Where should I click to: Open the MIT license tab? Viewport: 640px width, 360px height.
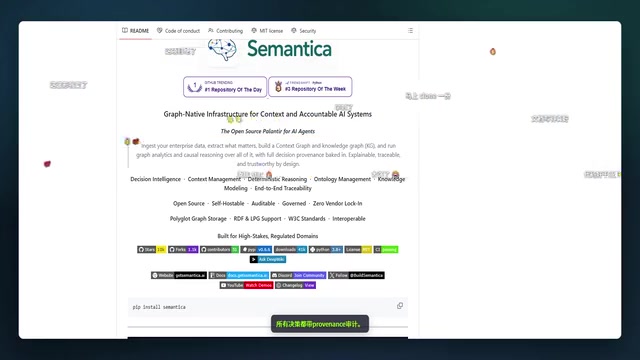click(x=267, y=31)
